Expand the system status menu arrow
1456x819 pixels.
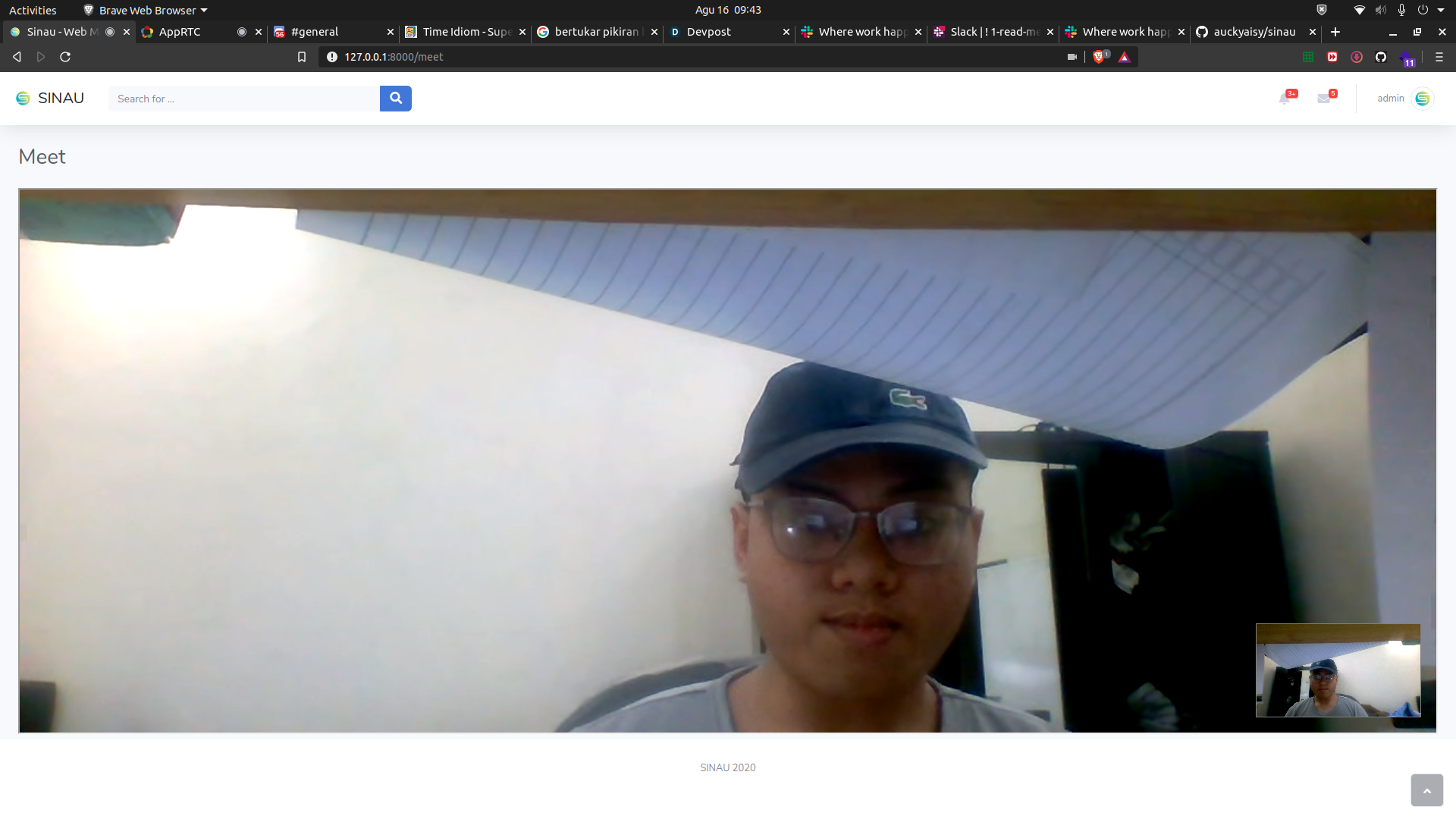tap(1441, 10)
